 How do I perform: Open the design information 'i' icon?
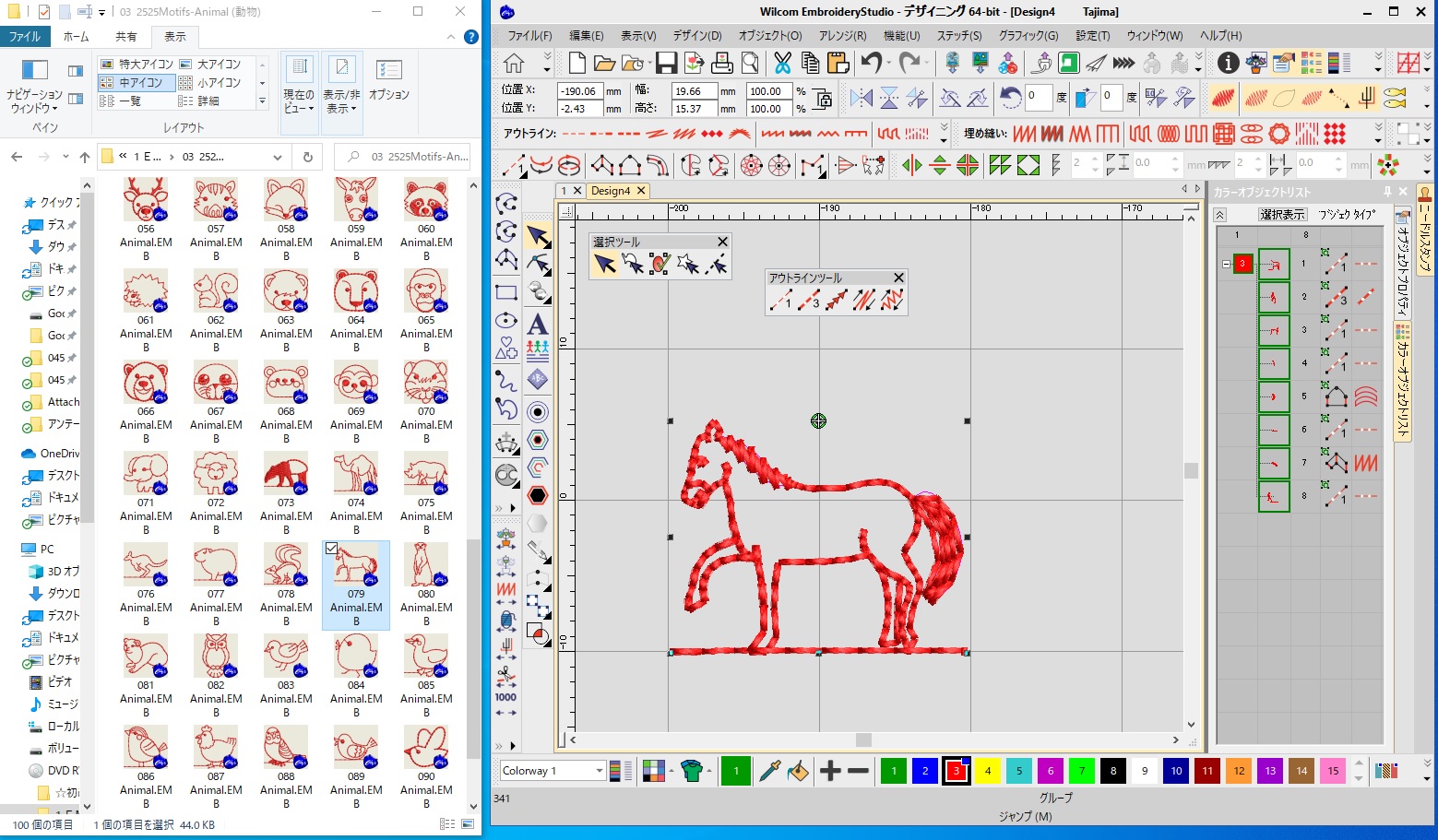coord(1228,63)
